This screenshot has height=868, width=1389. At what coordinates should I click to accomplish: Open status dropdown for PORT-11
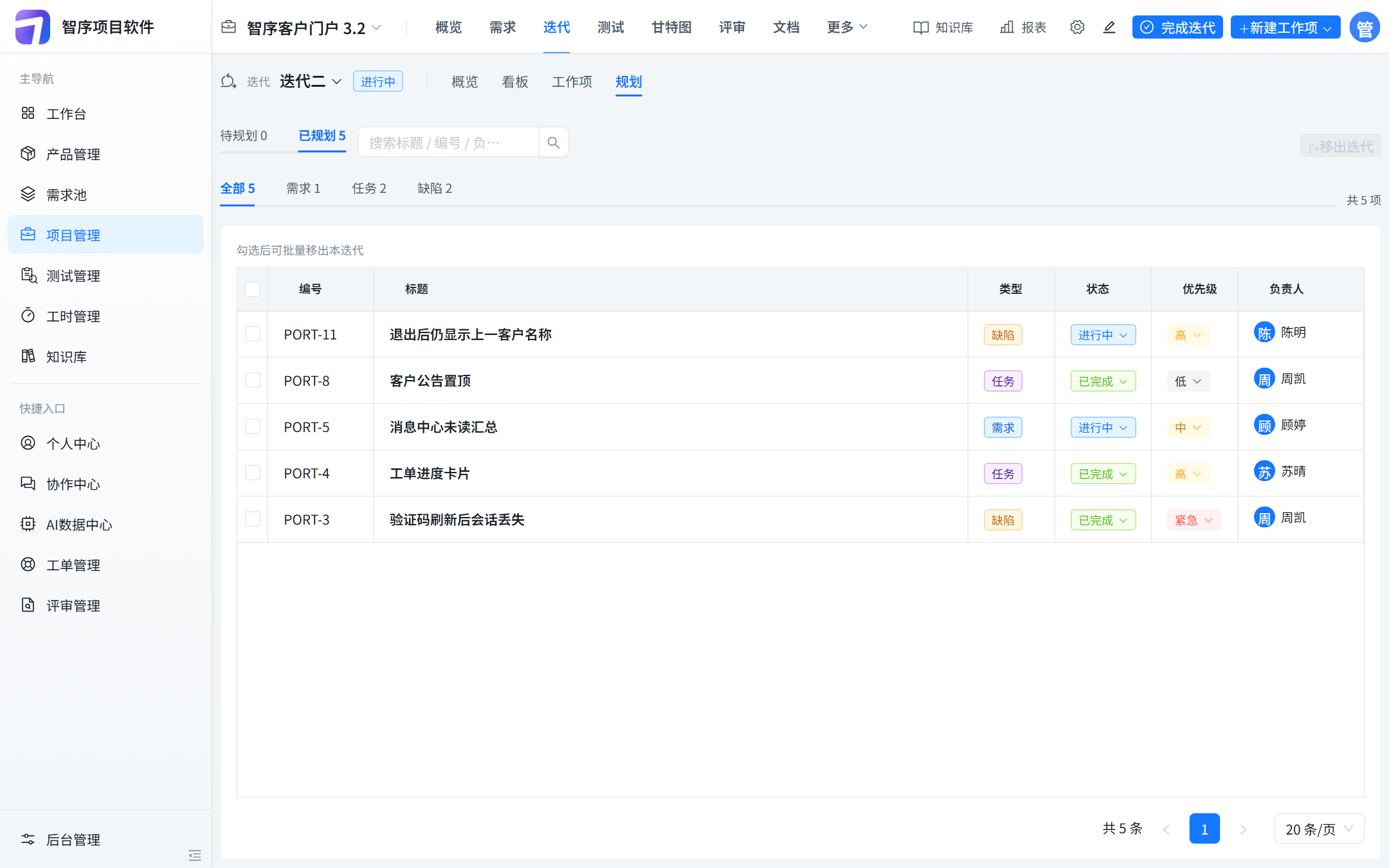(x=1103, y=335)
